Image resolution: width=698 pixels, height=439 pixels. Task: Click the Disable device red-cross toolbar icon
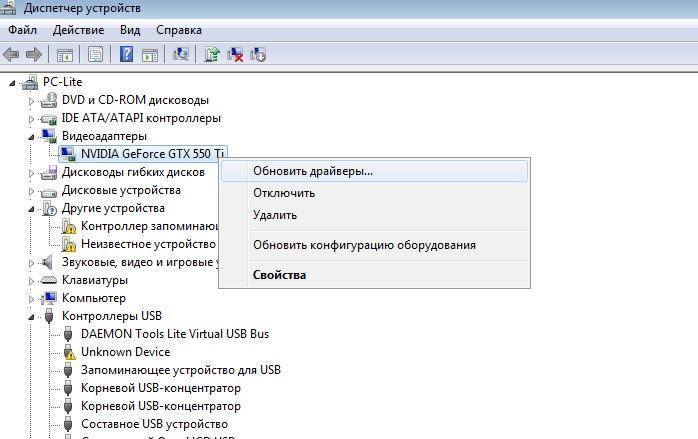click(x=235, y=55)
